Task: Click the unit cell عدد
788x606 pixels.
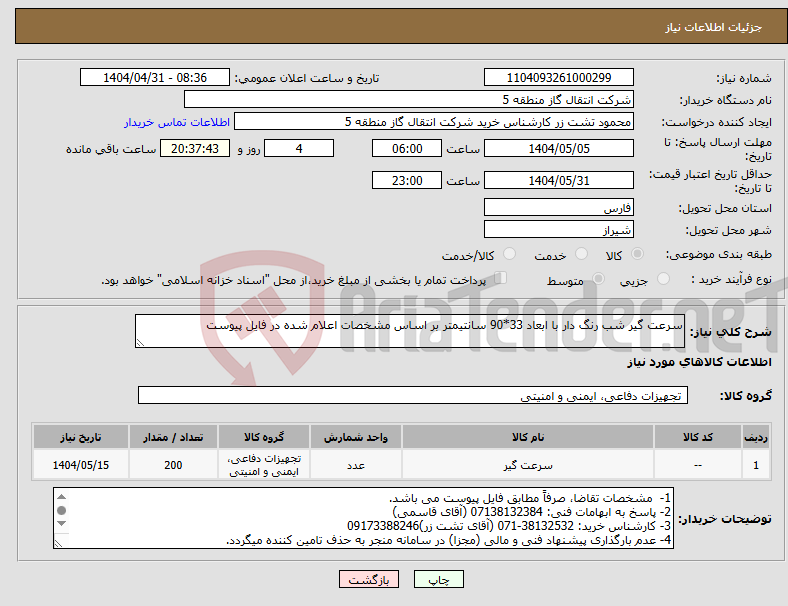Action: point(356,465)
